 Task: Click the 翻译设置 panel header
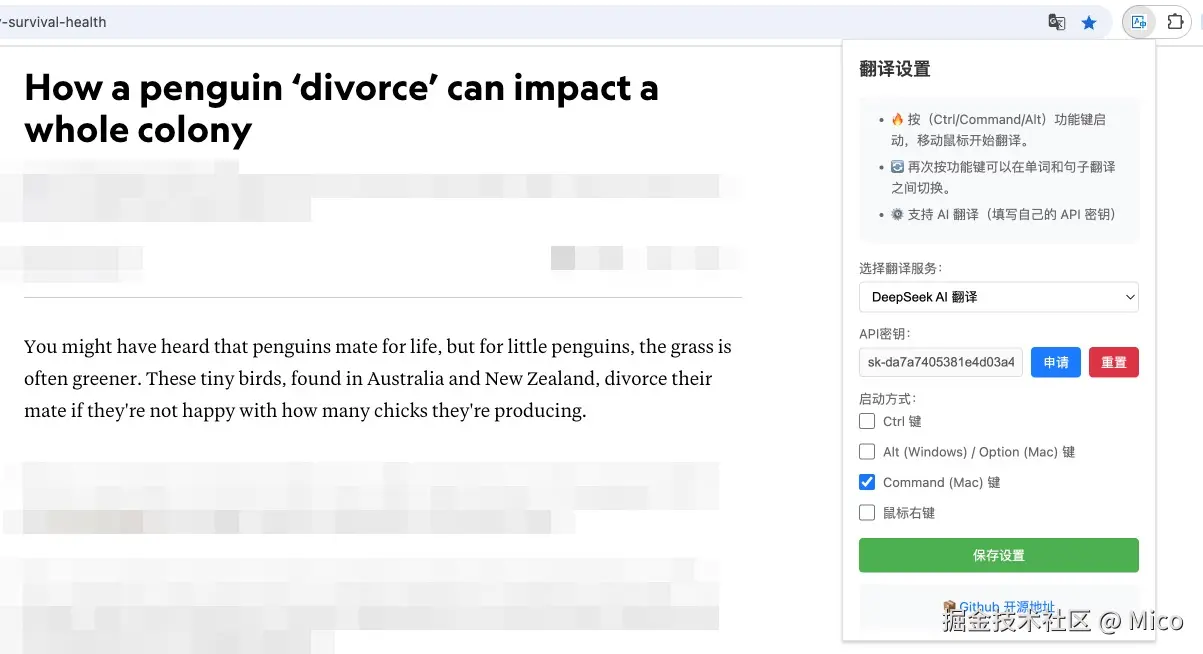(894, 68)
